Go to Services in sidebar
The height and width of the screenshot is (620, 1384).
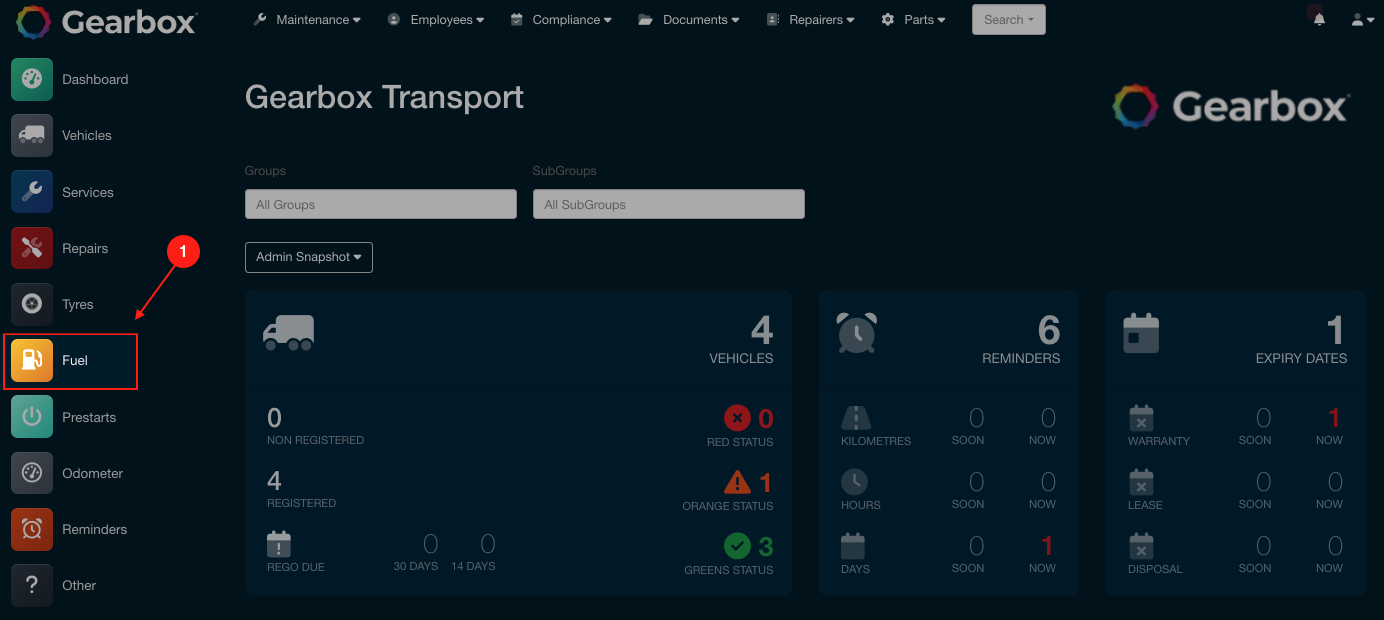88,192
